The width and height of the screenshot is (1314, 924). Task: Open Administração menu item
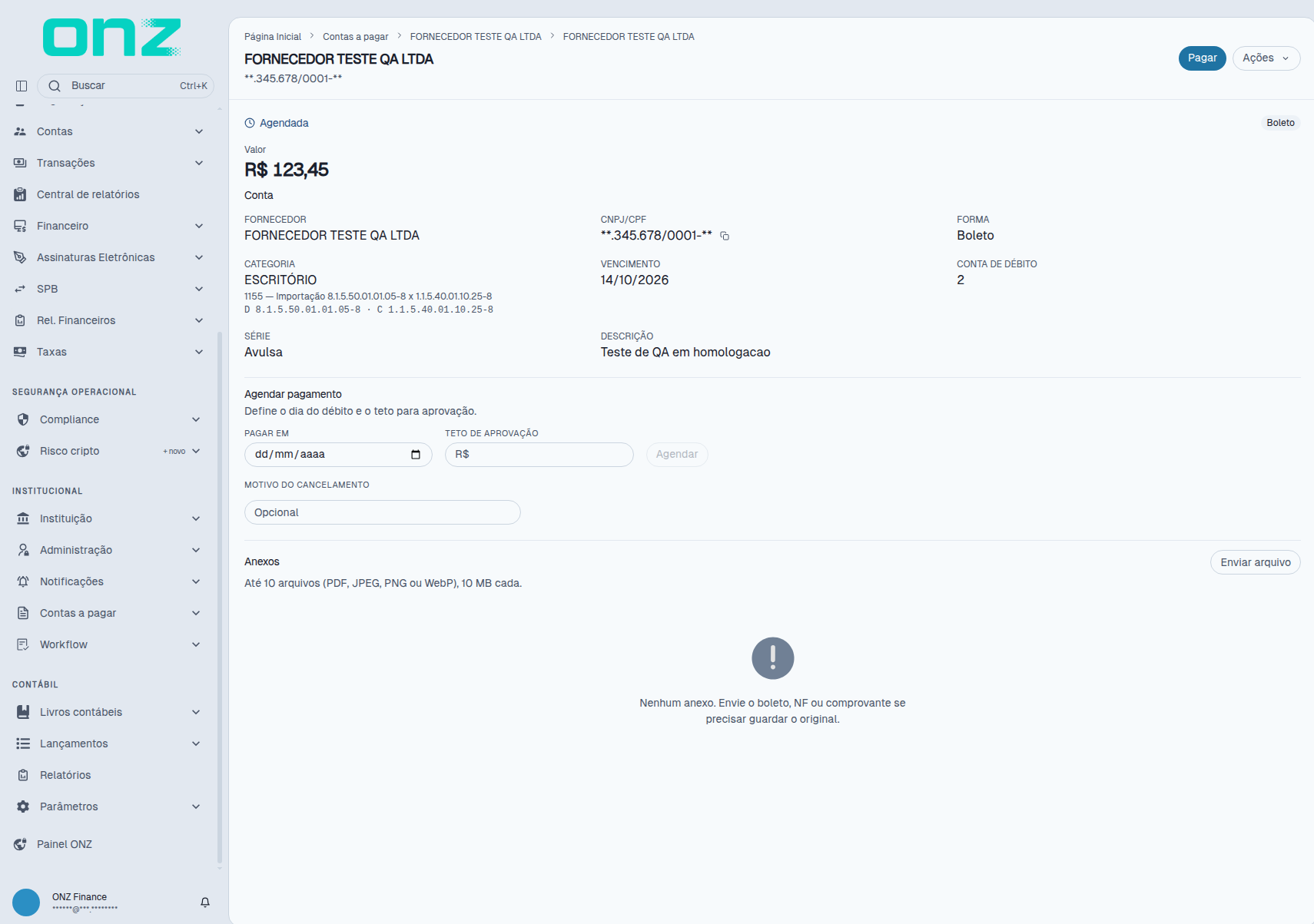pyautogui.click(x=109, y=550)
